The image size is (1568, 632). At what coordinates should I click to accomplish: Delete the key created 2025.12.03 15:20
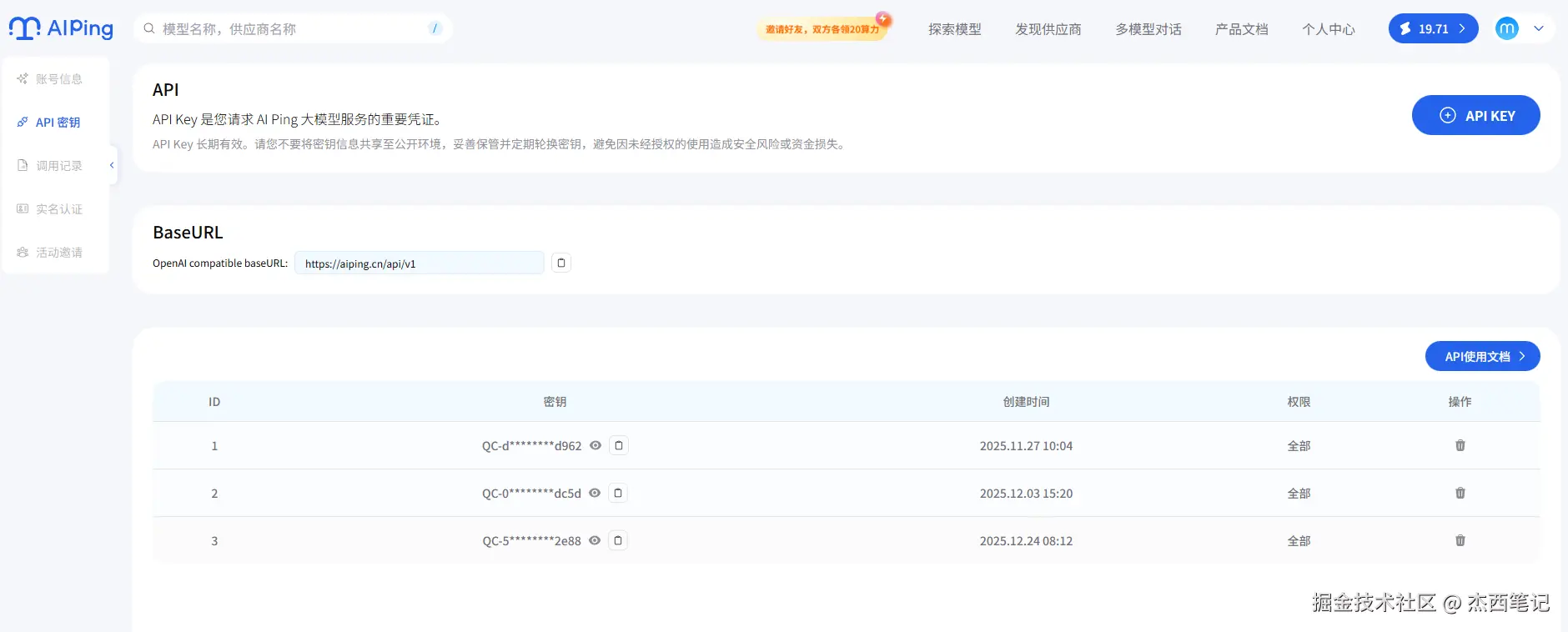pyautogui.click(x=1460, y=493)
